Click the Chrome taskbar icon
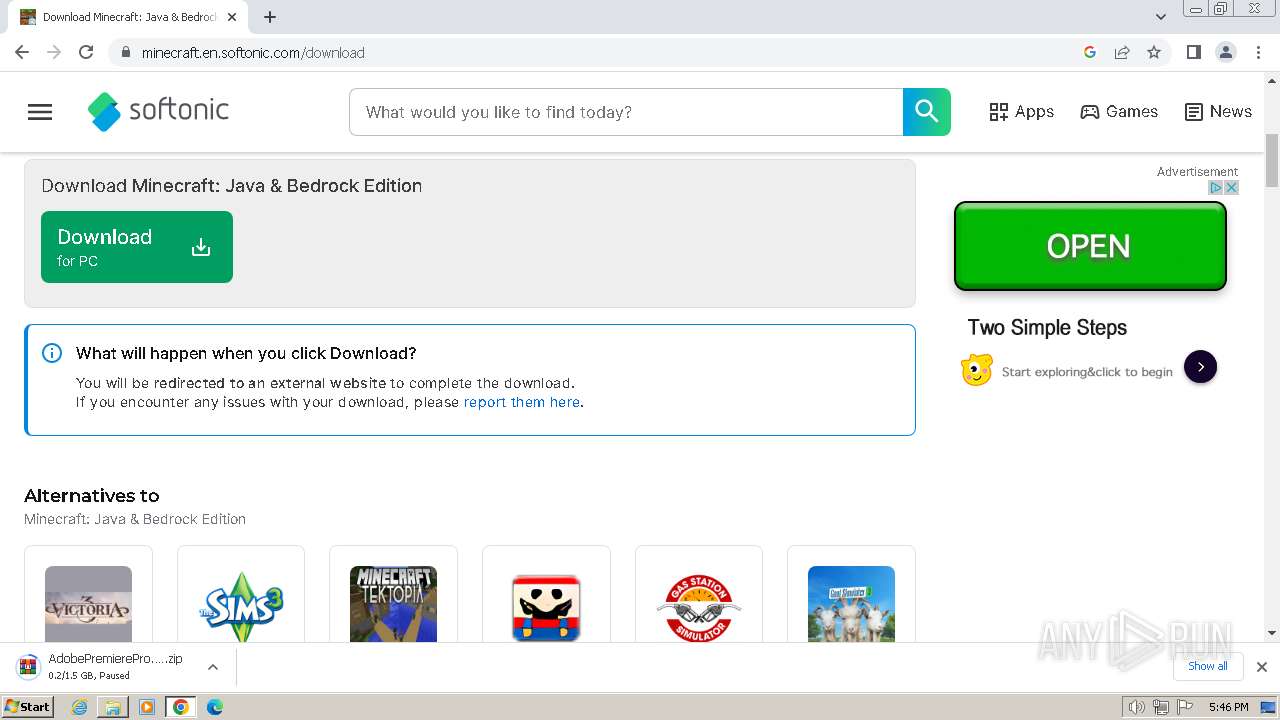The height and width of the screenshot is (720, 1280). 181,707
